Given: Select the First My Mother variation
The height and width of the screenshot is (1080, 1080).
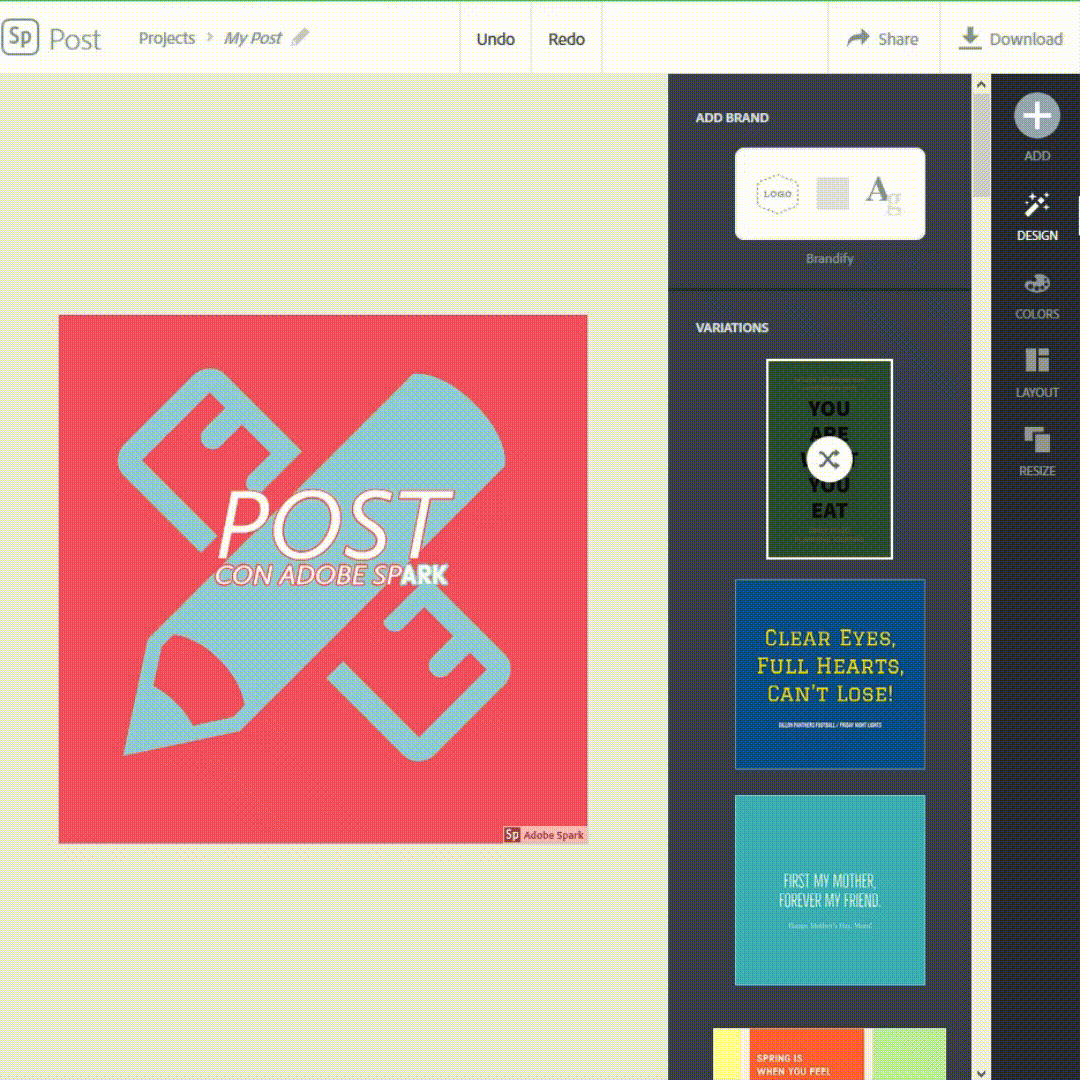Looking at the screenshot, I should pyautogui.click(x=830, y=890).
